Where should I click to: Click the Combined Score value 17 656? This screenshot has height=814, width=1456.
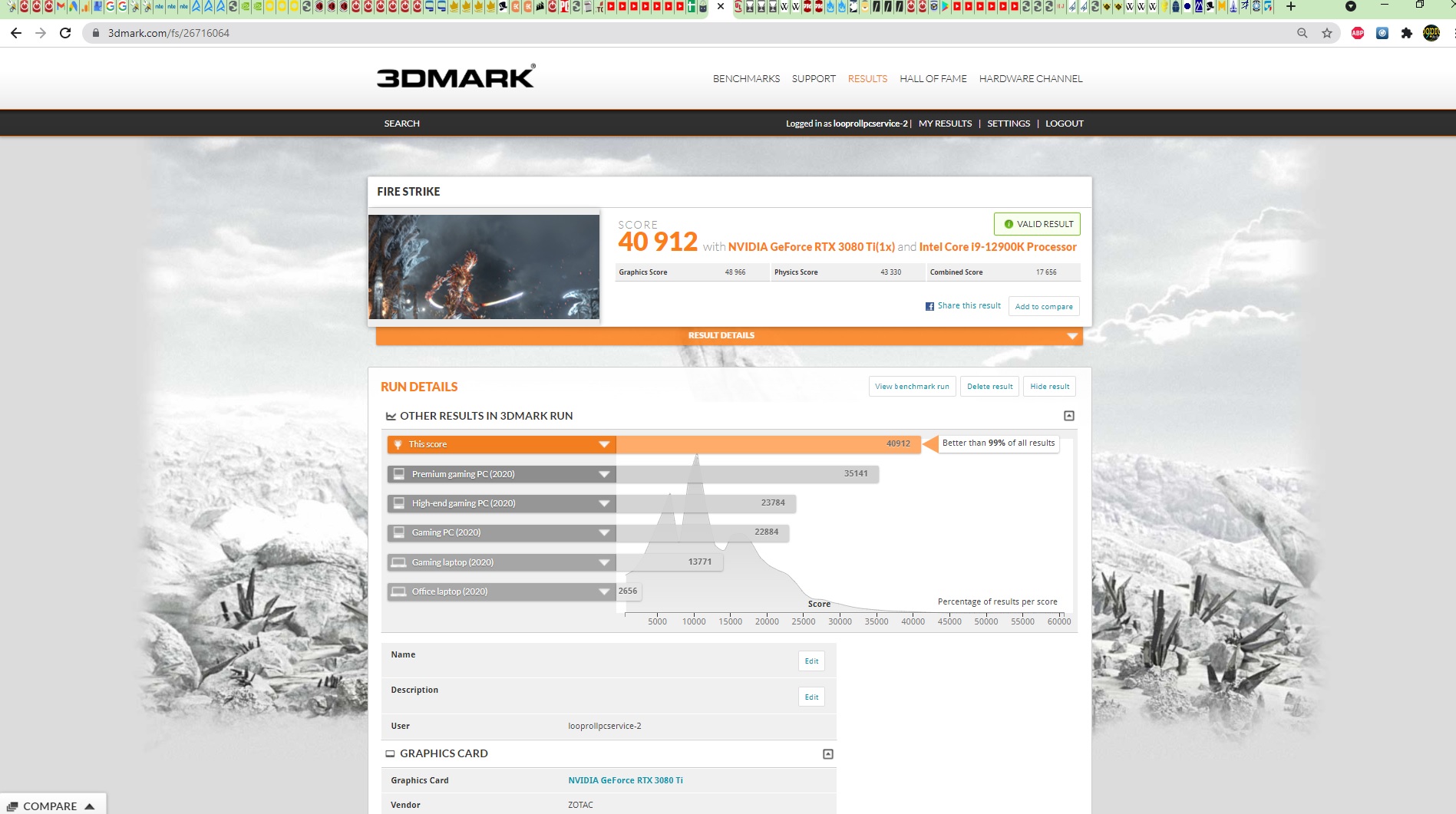point(1046,272)
